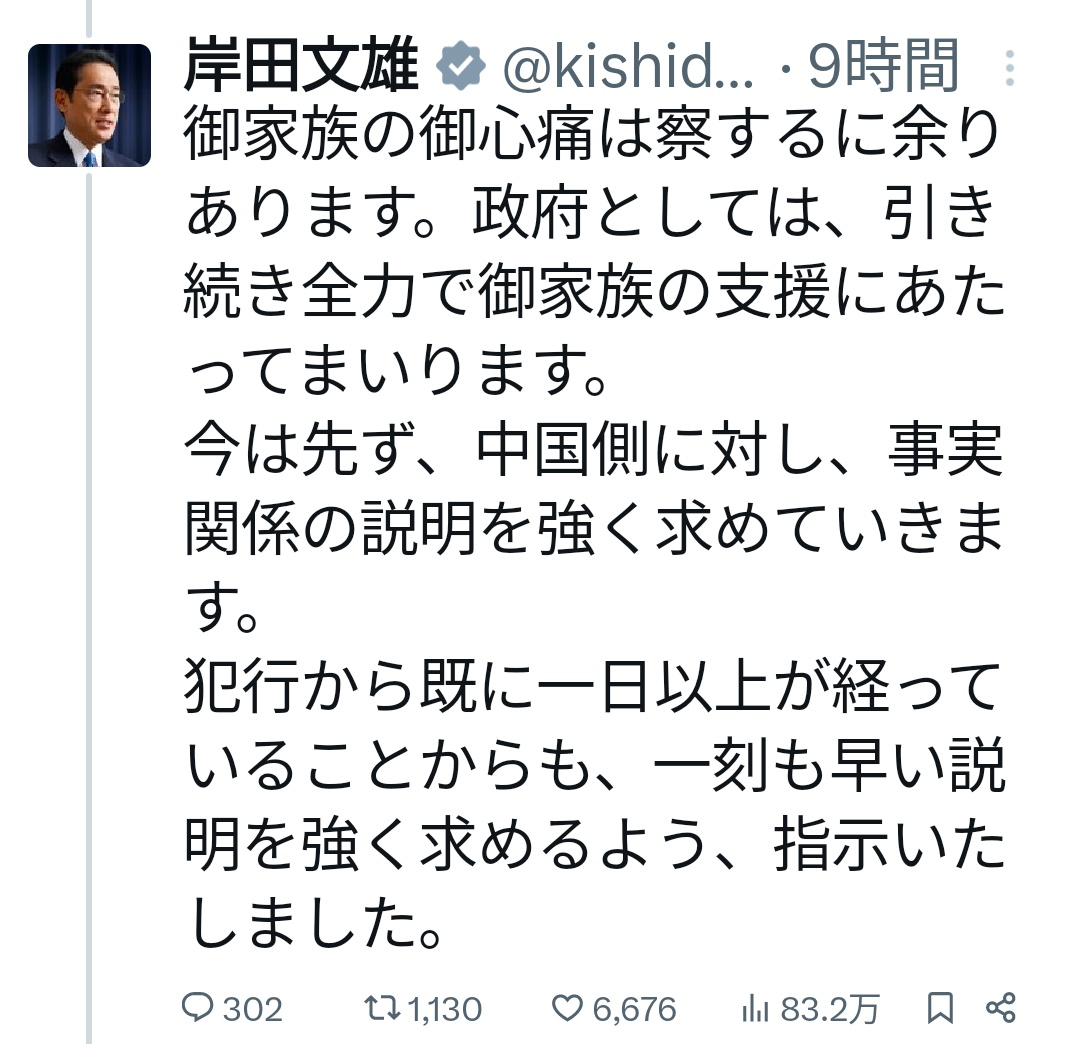1071x1044 pixels.
Task: Bookmark this tweet
Action: pos(941,1008)
